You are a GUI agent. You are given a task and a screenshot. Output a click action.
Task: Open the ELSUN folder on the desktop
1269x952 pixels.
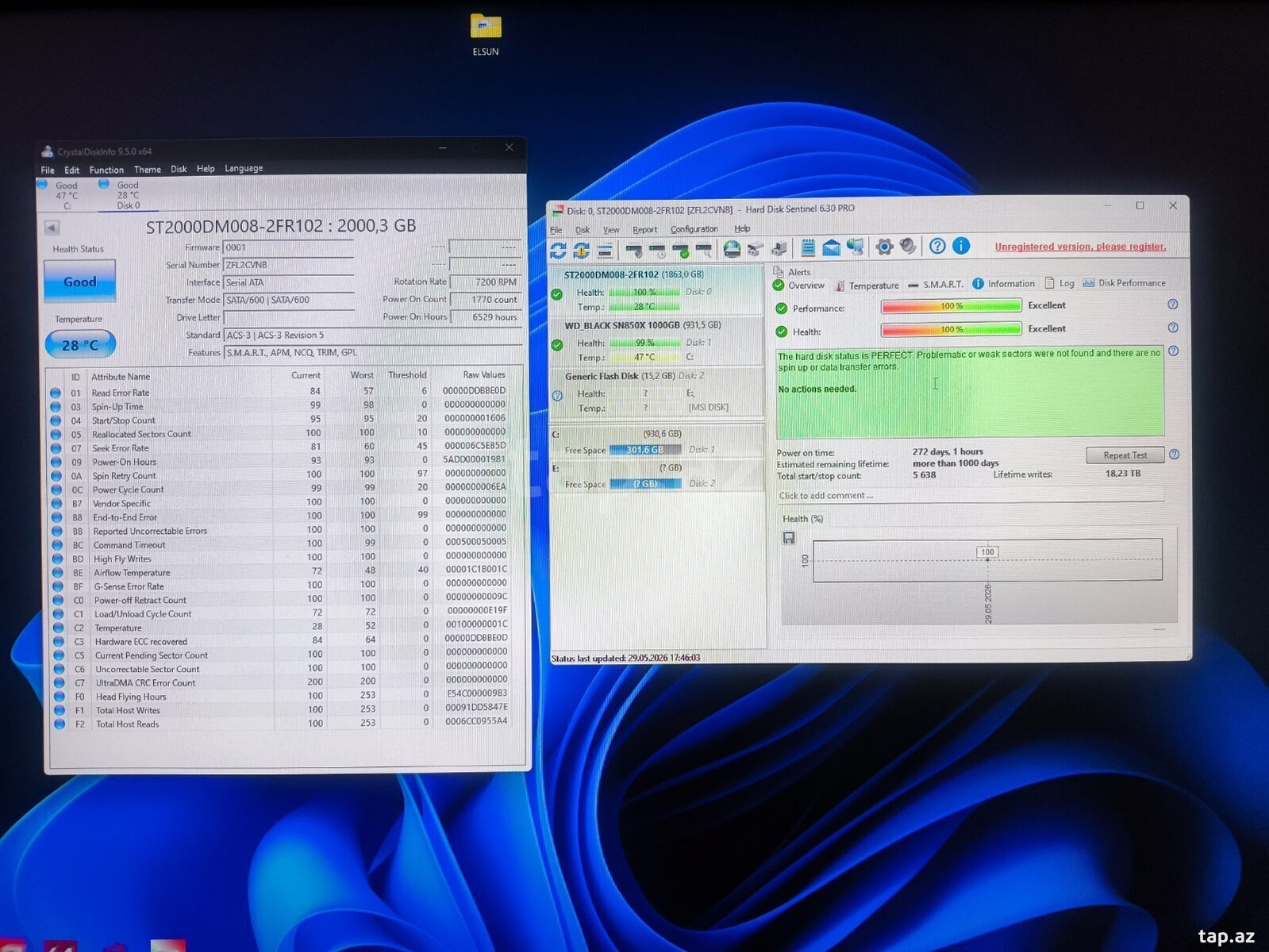[486, 35]
